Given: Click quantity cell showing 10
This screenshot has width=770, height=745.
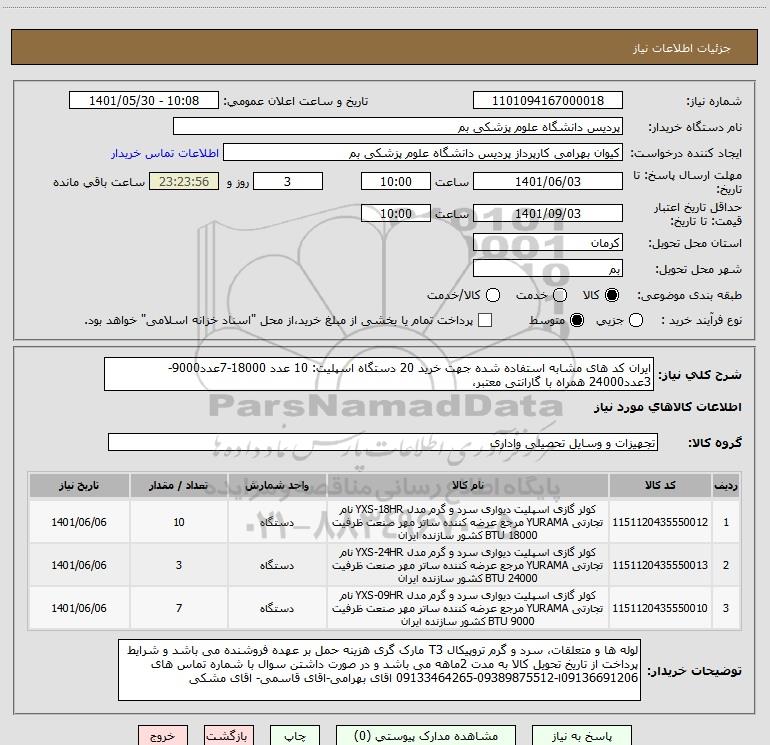Looking at the screenshot, I should coord(179,522).
